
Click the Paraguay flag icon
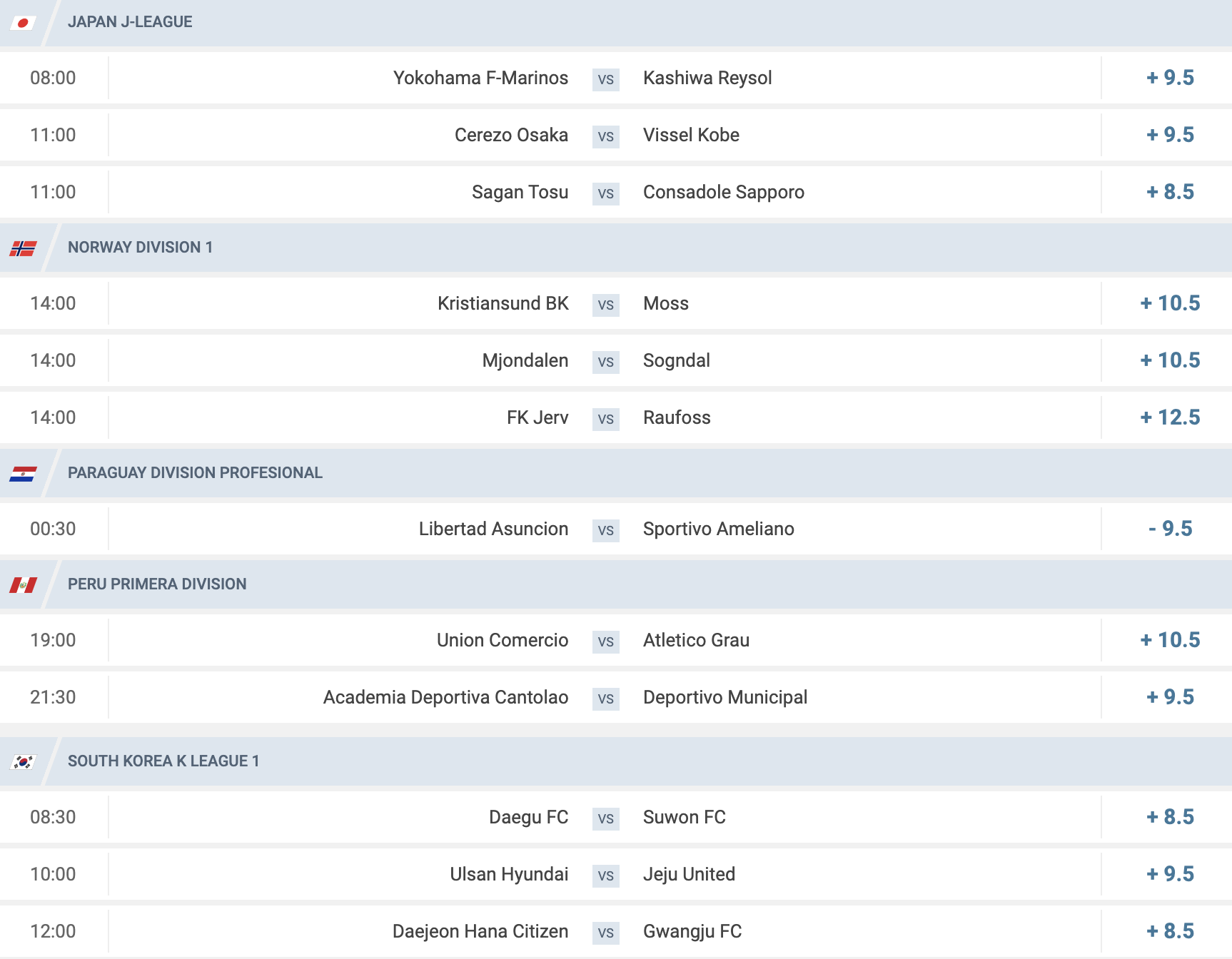(24, 474)
